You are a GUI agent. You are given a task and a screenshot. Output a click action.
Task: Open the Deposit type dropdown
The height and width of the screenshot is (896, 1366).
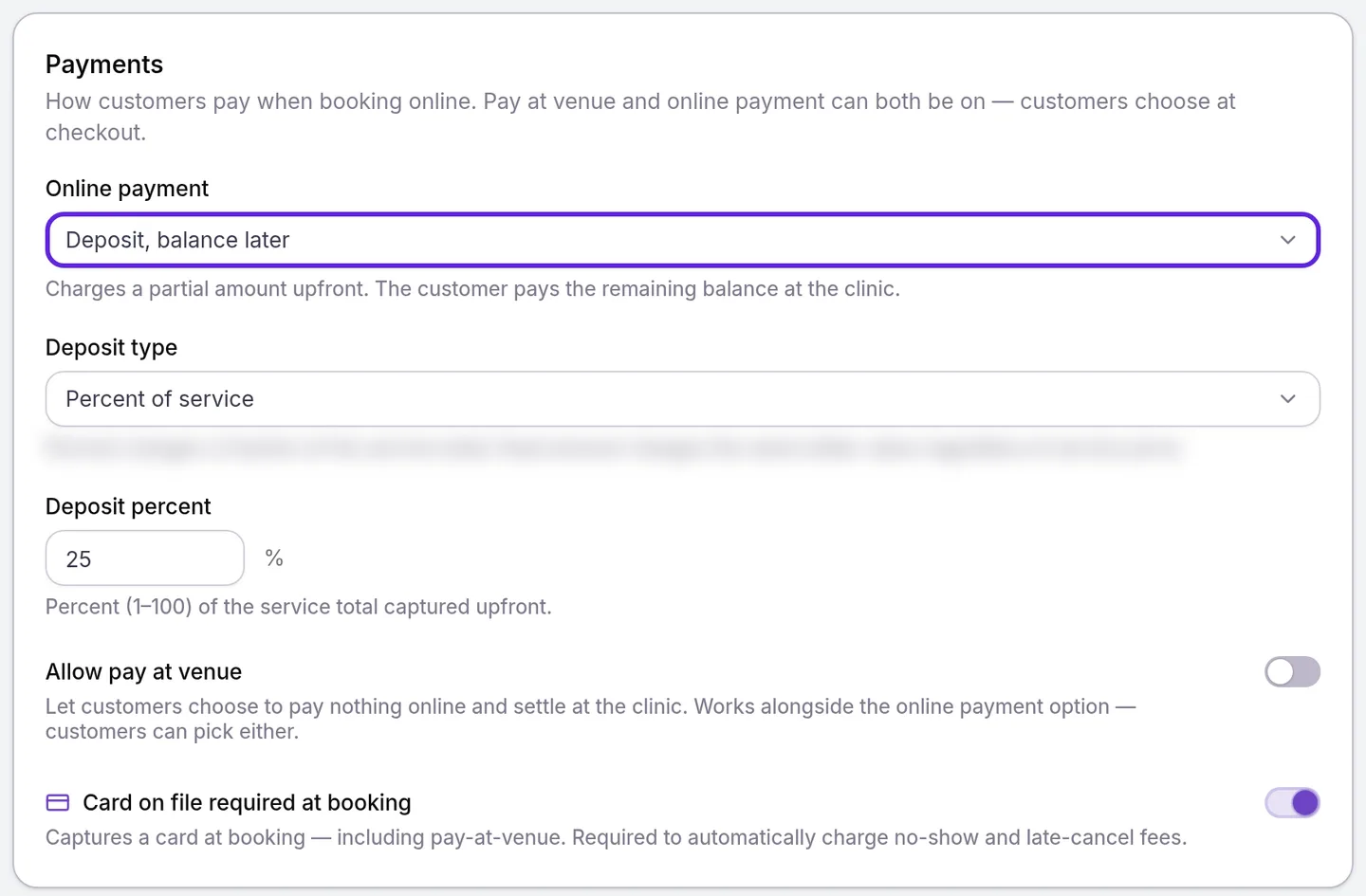(x=682, y=399)
